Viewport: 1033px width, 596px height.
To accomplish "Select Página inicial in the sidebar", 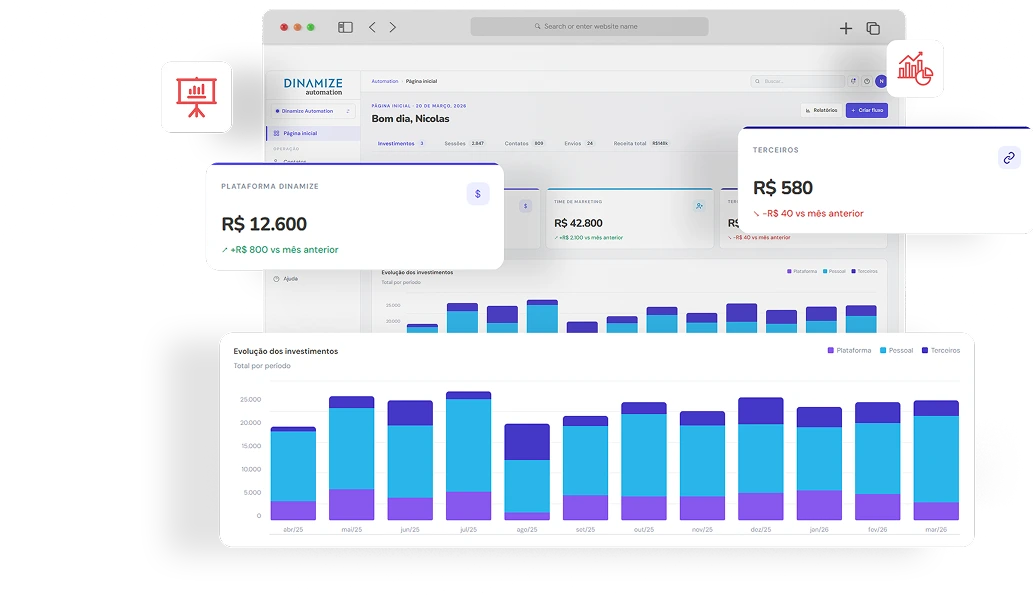I will click(314, 133).
